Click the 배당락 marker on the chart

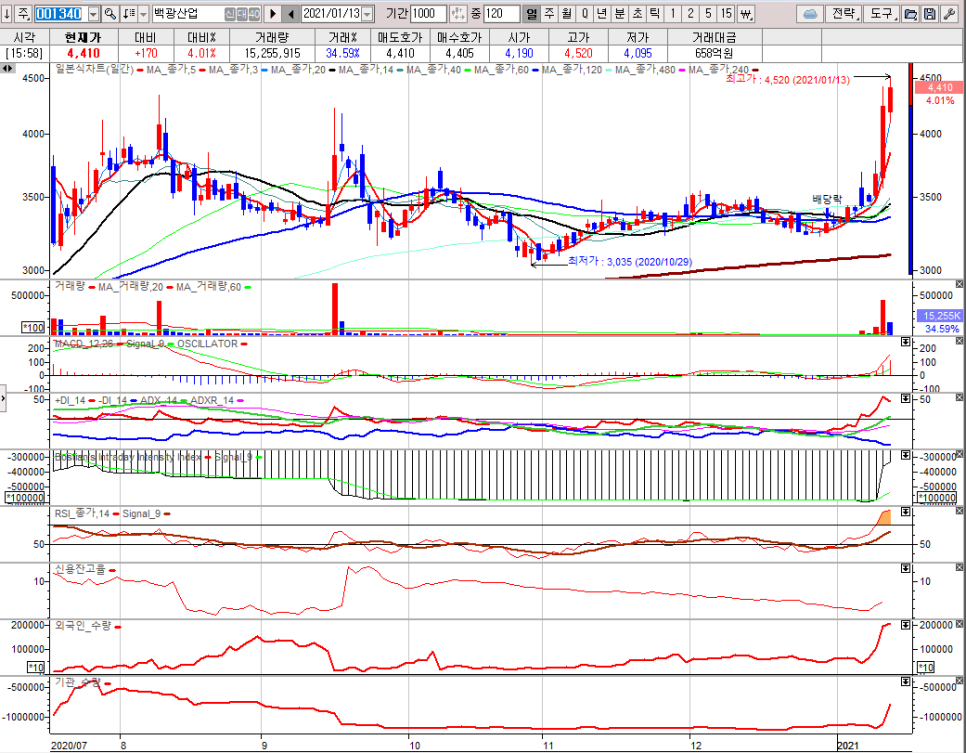click(x=827, y=198)
